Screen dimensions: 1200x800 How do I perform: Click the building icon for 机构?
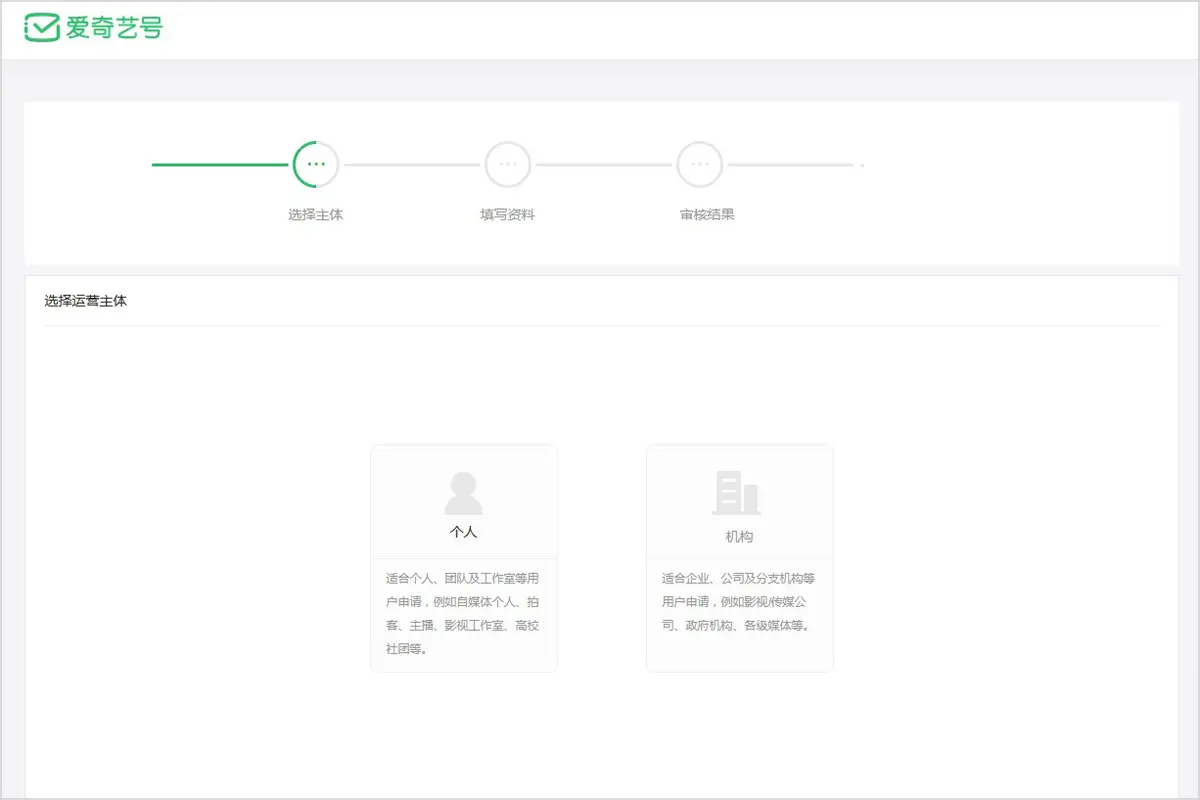[738, 493]
